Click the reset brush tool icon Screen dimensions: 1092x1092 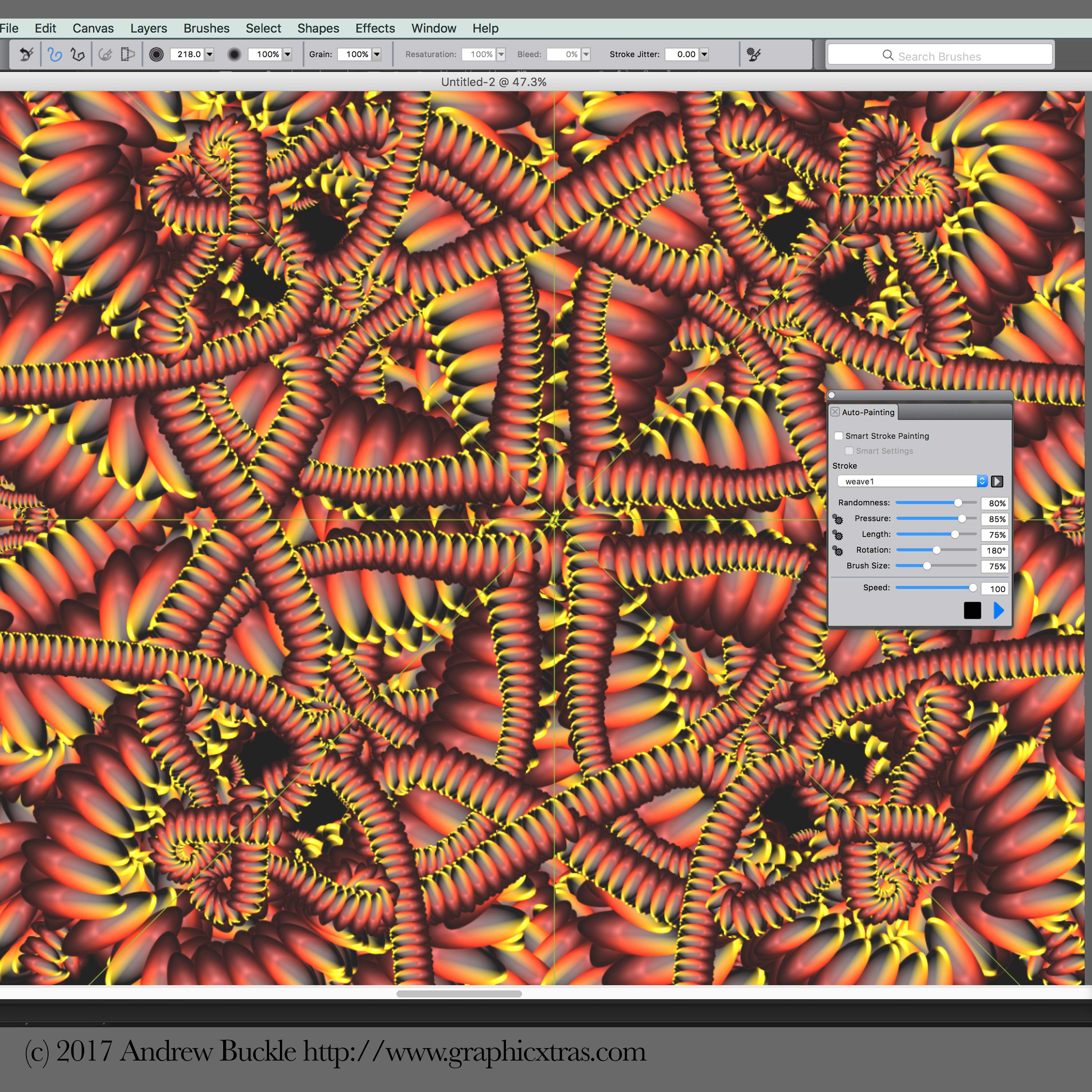coord(26,54)
